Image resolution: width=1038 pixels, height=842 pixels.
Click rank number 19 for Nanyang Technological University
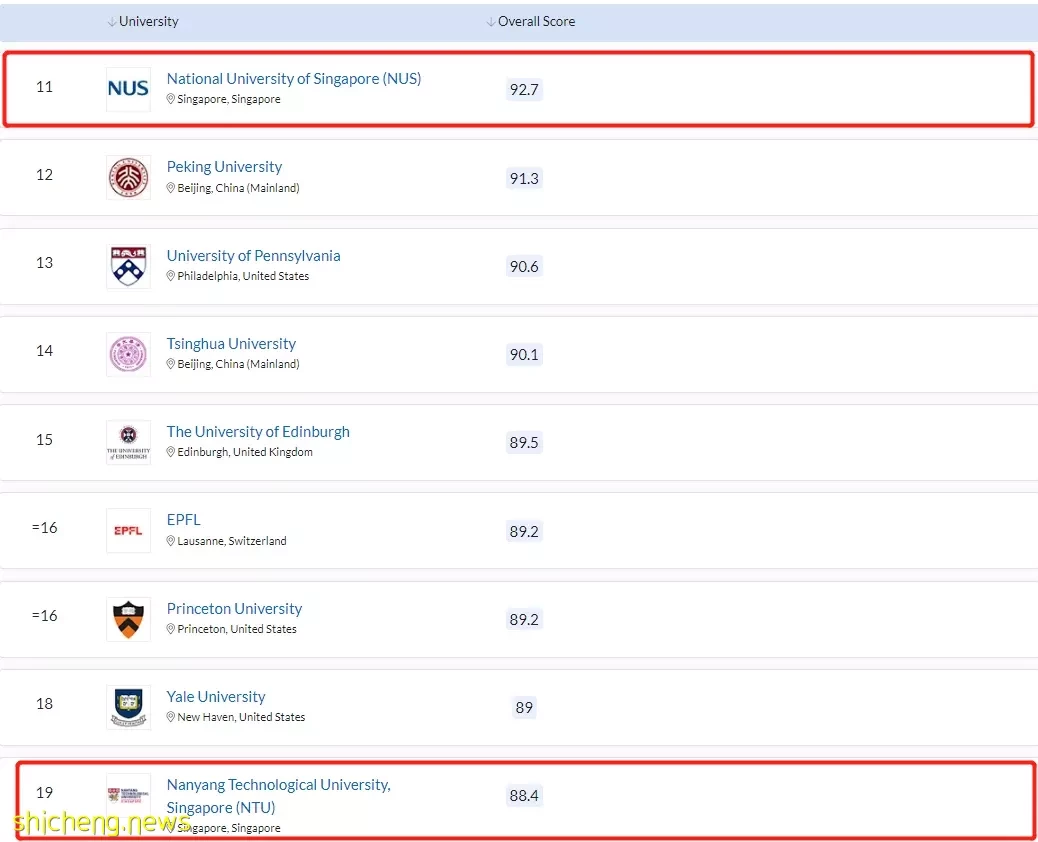pyautogui.click(x=44, y=792)
